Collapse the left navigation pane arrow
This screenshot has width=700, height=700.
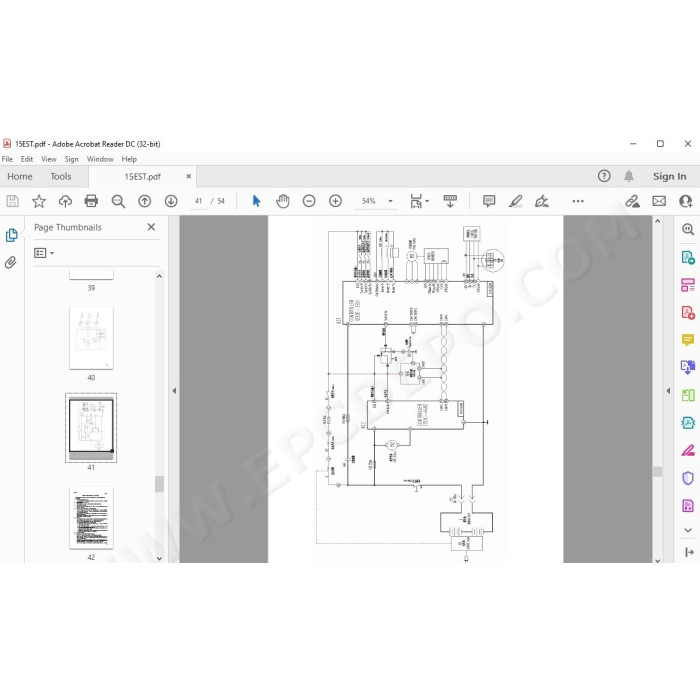pyautogui.click(x=174, y=391)
